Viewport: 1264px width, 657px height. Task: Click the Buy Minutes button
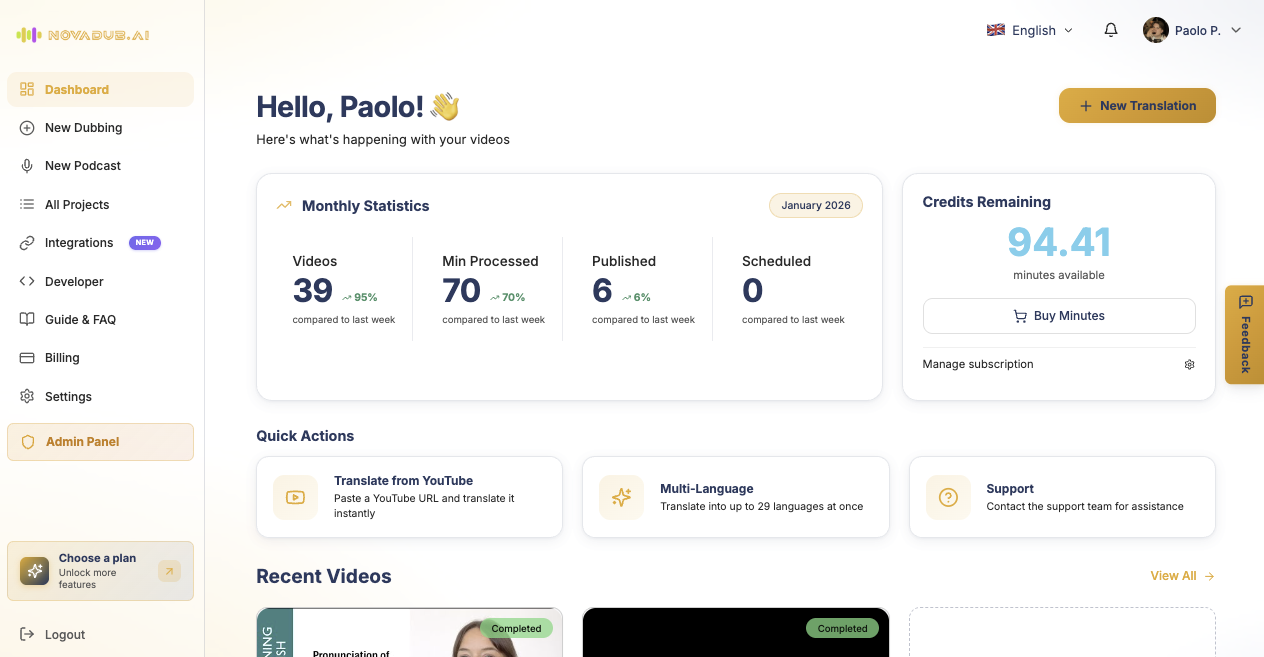(1058, 315)
